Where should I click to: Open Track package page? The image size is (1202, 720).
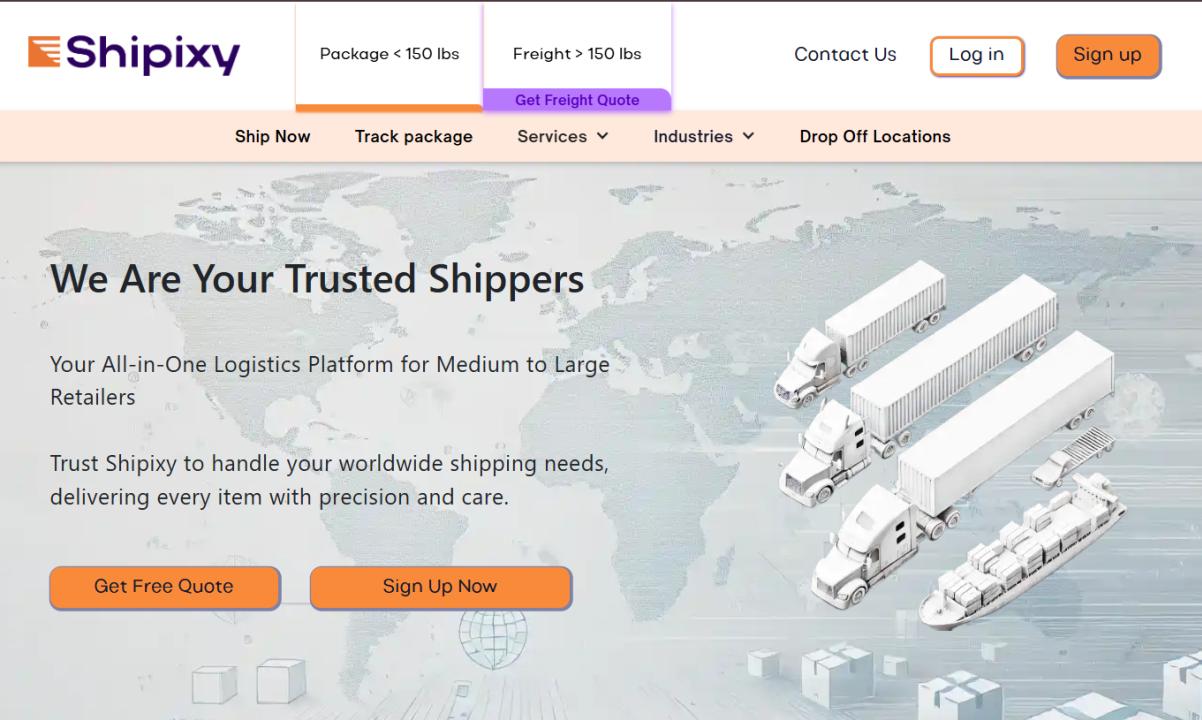pyautogui.click(x=414, y=137)
